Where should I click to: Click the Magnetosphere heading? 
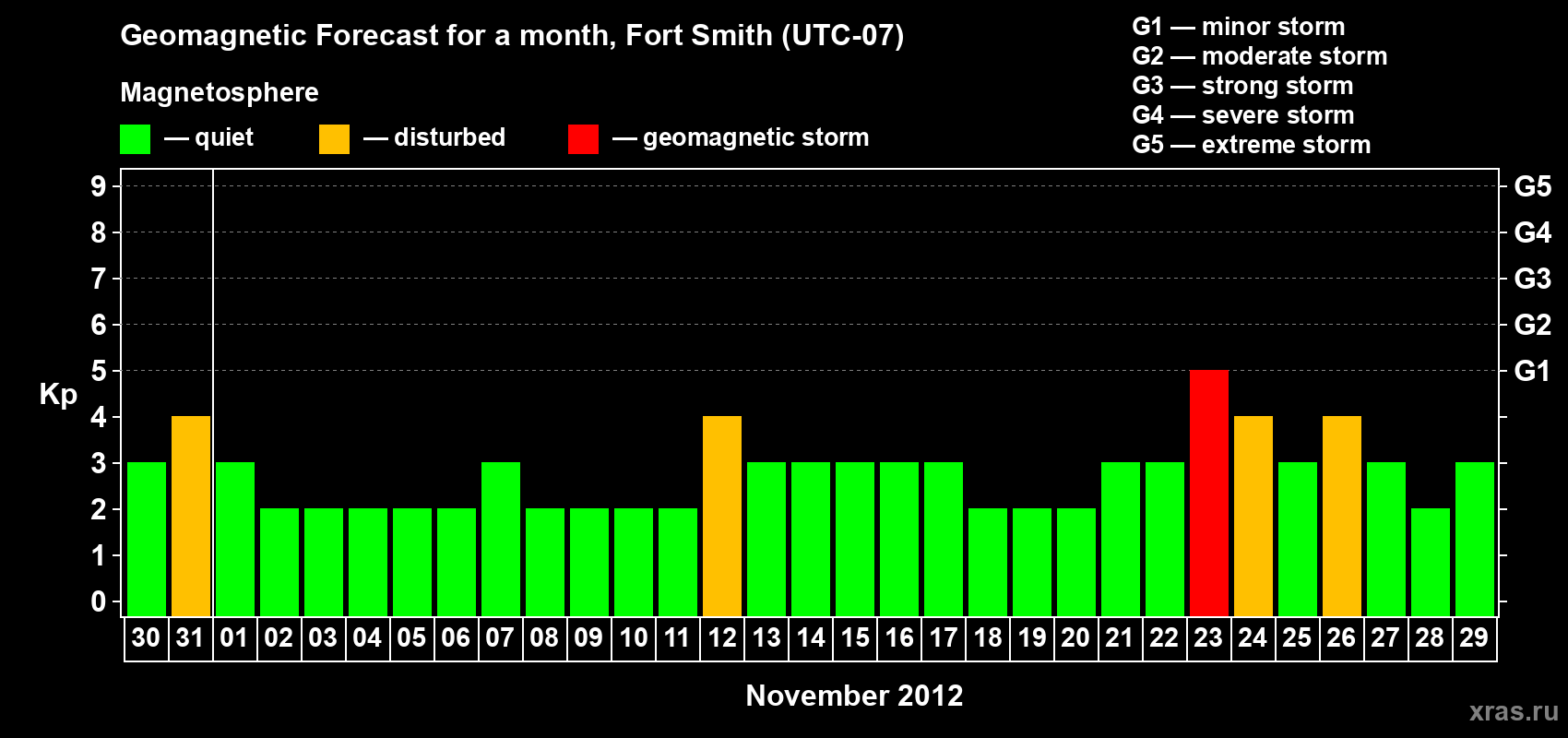220,93
